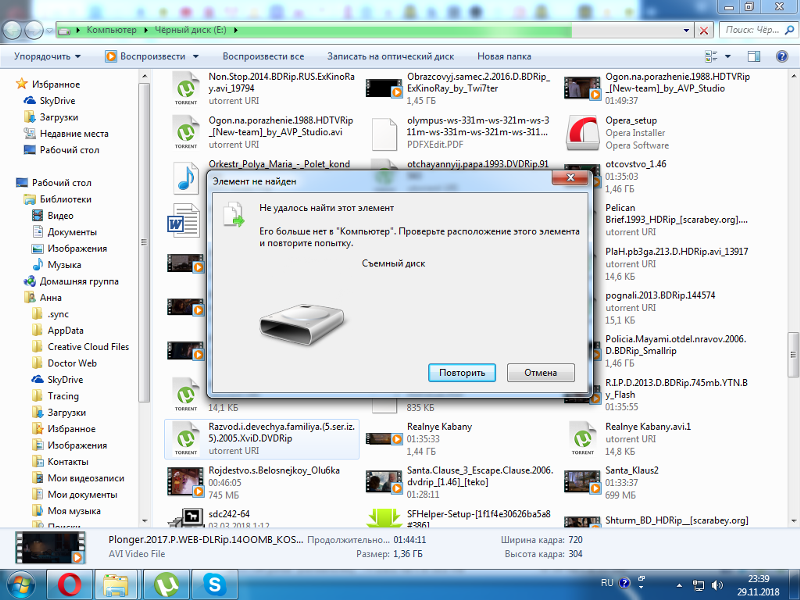Open the Упорядочить menu

(47, 56)
